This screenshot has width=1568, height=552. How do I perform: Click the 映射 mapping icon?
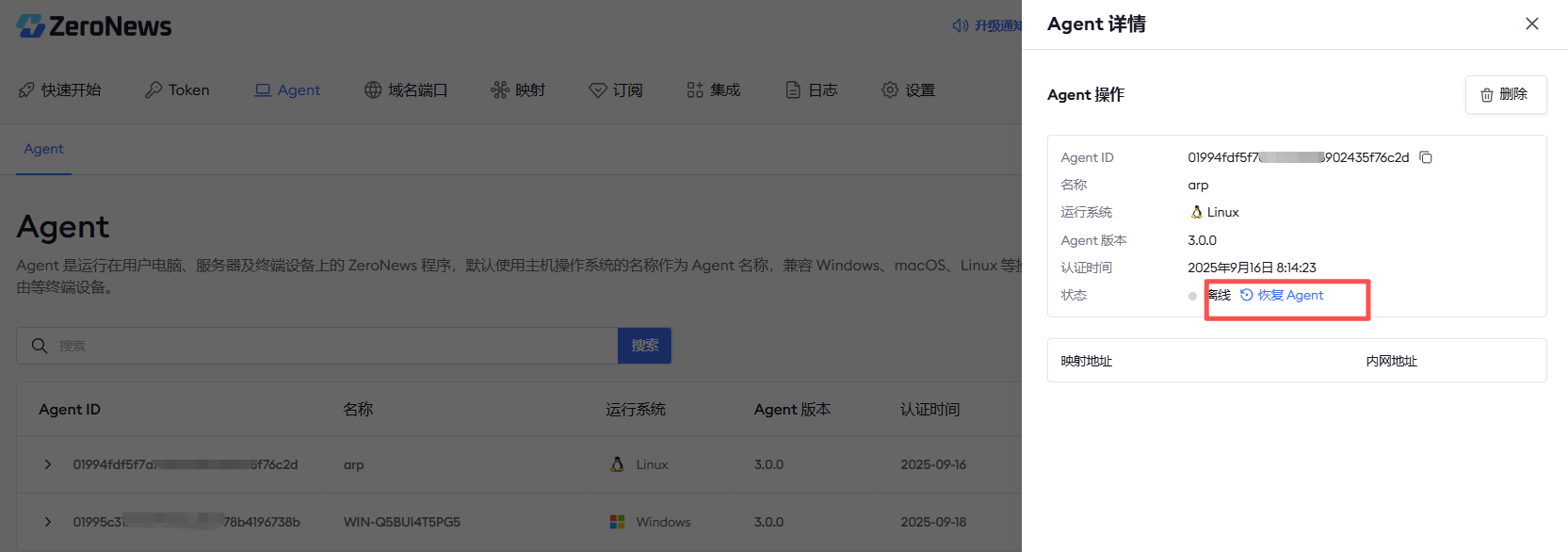499,90
